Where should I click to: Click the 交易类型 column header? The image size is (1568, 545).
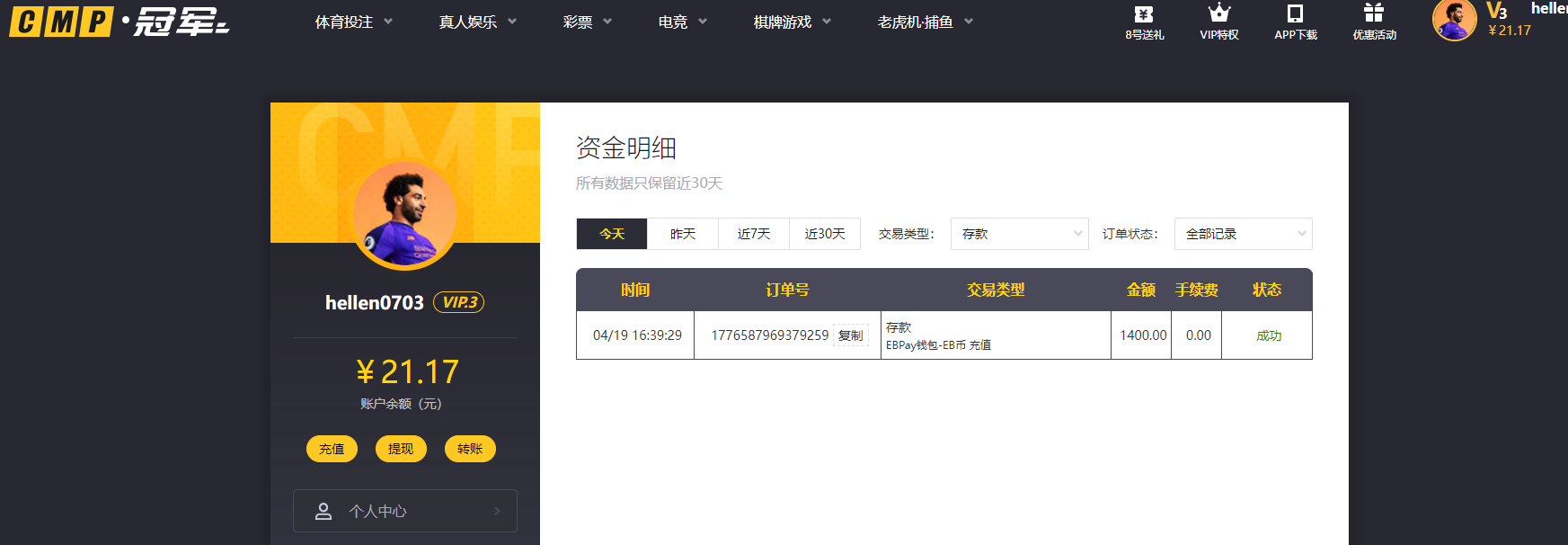(996, 290)
